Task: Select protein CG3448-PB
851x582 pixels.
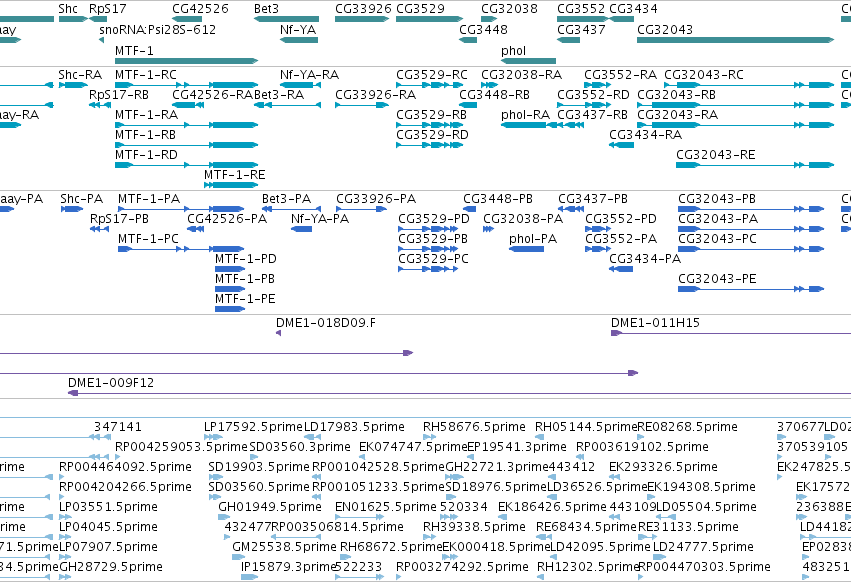Action: click(469, 209)
